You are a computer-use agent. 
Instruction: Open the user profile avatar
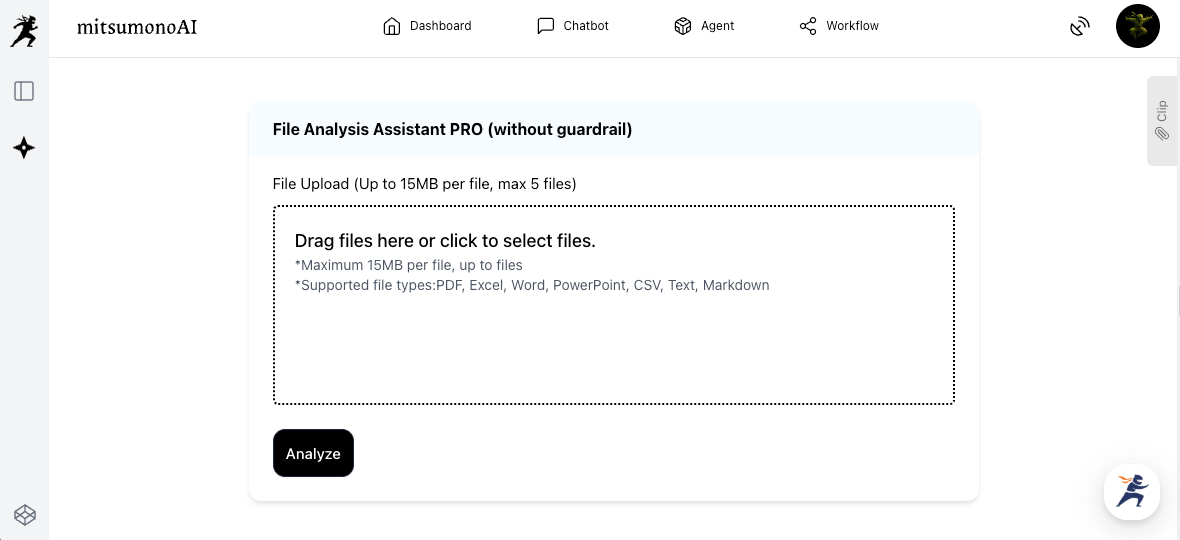tap(1137, 27)
